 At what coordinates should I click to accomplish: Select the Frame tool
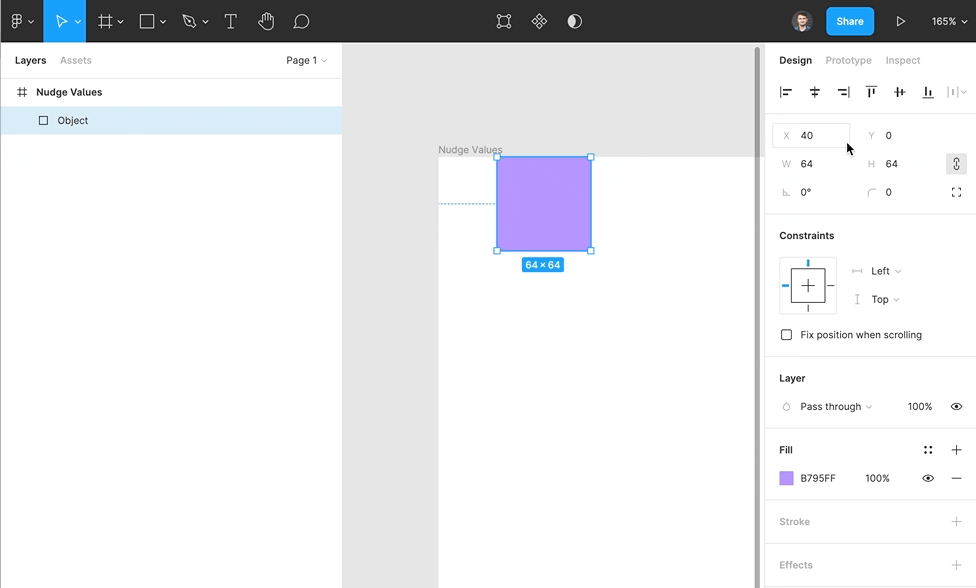[105, 21]
